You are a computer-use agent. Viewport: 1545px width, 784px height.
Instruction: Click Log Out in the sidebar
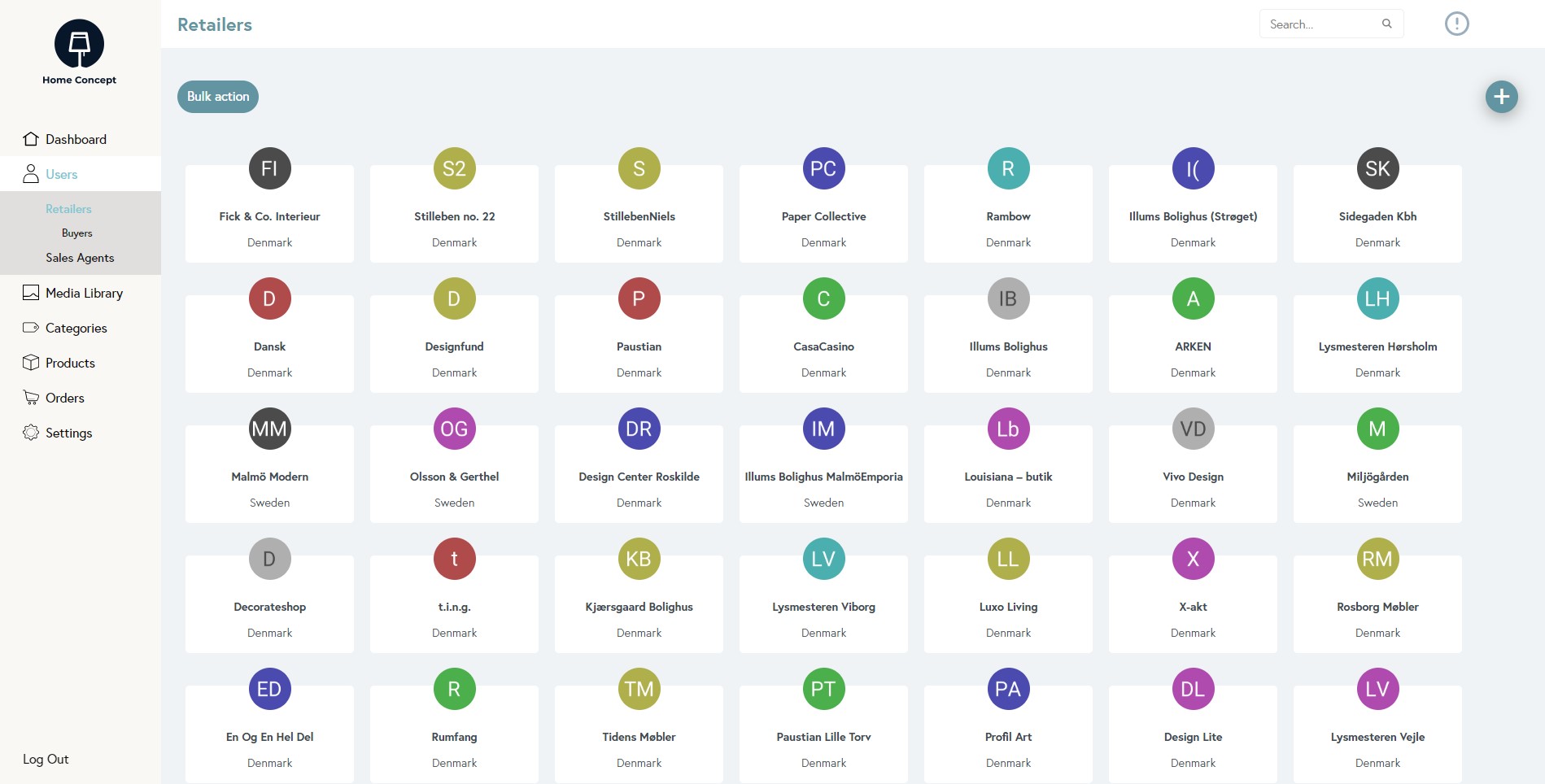coord(46,759)
